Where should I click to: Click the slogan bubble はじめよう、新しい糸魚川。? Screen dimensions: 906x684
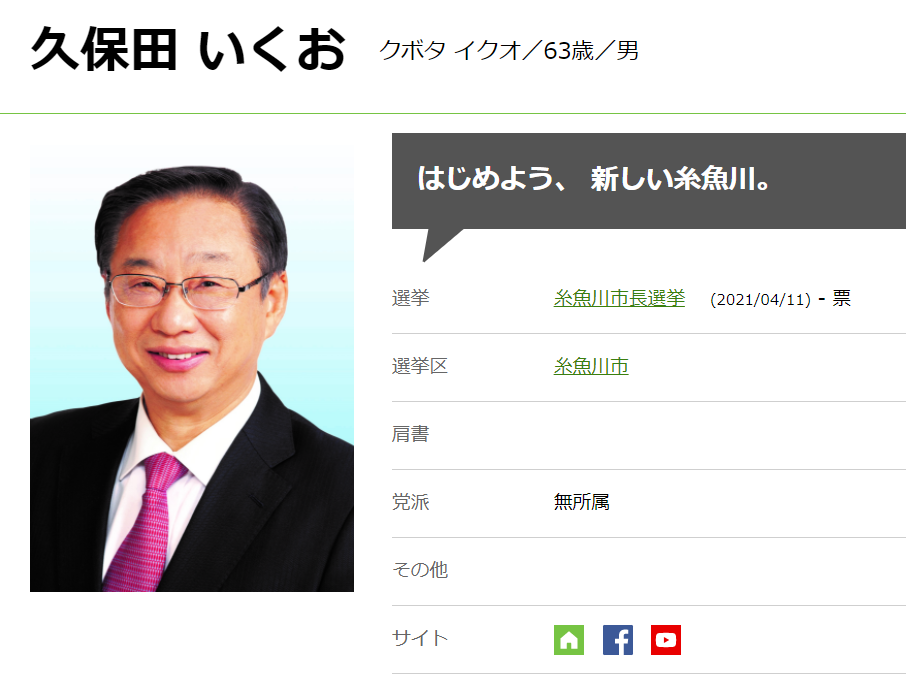[x=649, y=180]
